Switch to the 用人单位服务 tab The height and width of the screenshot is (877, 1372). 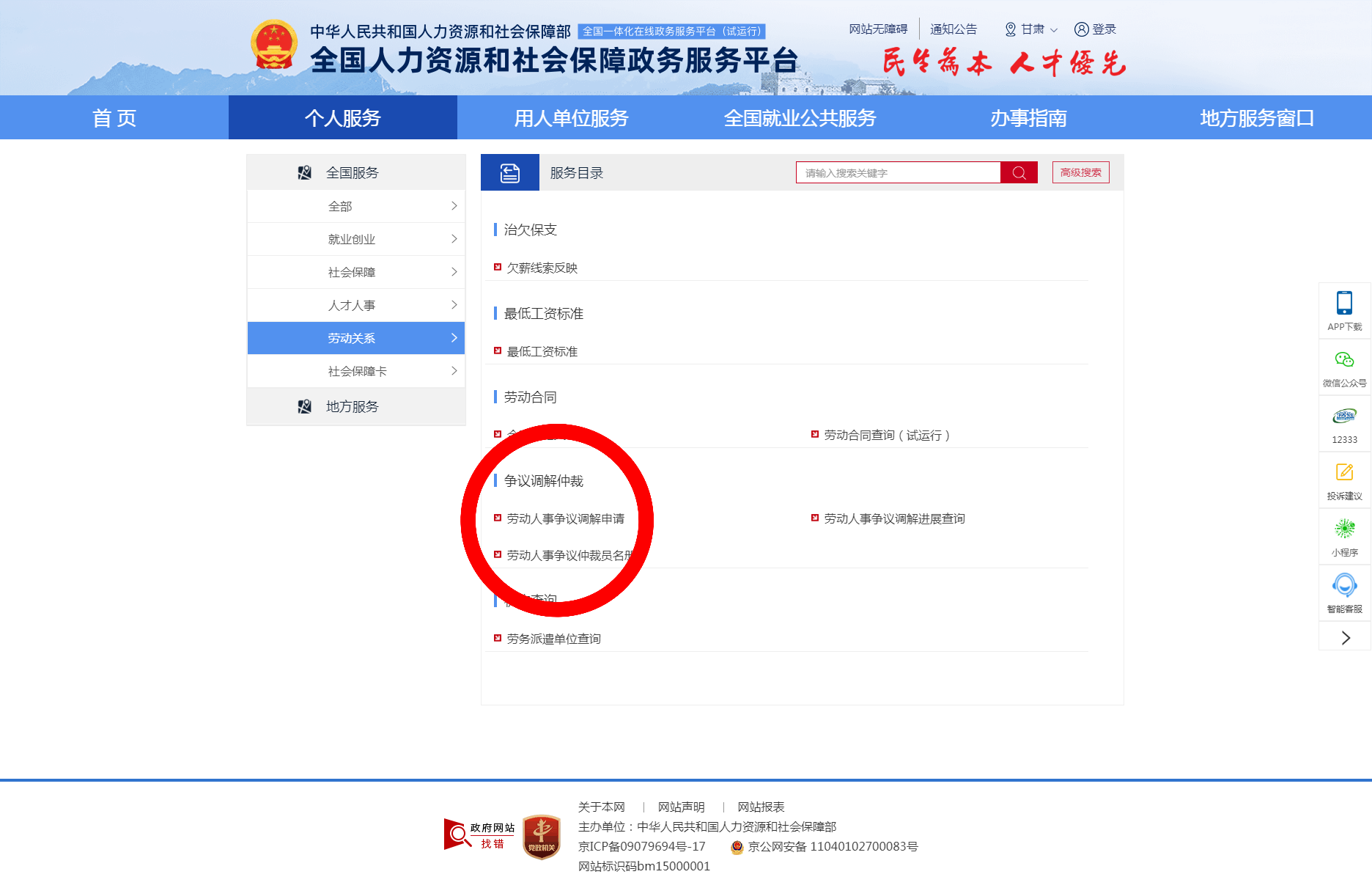pos(571,118)
